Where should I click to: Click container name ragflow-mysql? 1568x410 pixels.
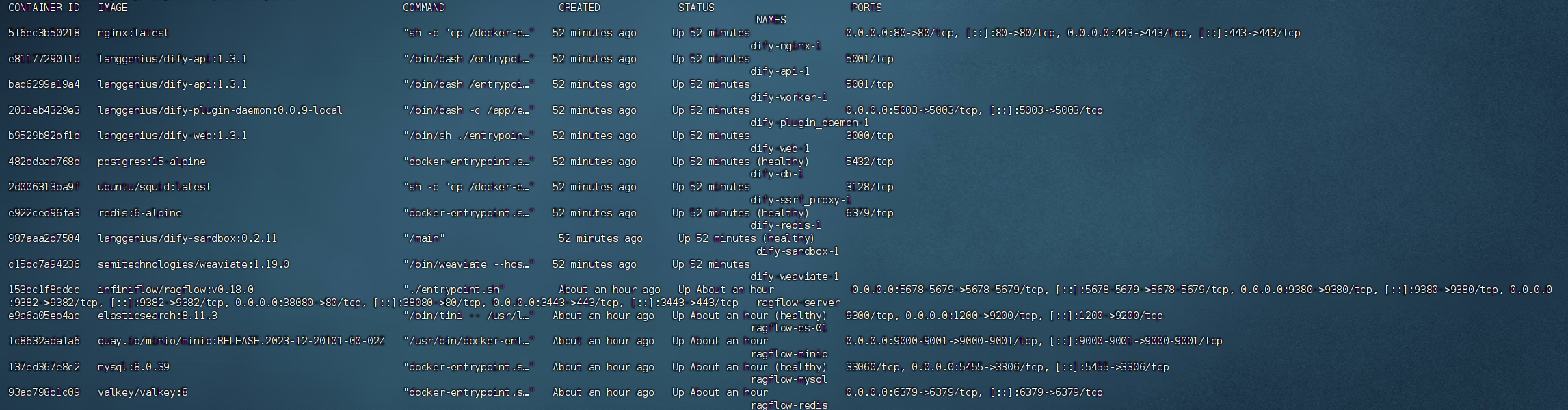click(x=789, y=379)
